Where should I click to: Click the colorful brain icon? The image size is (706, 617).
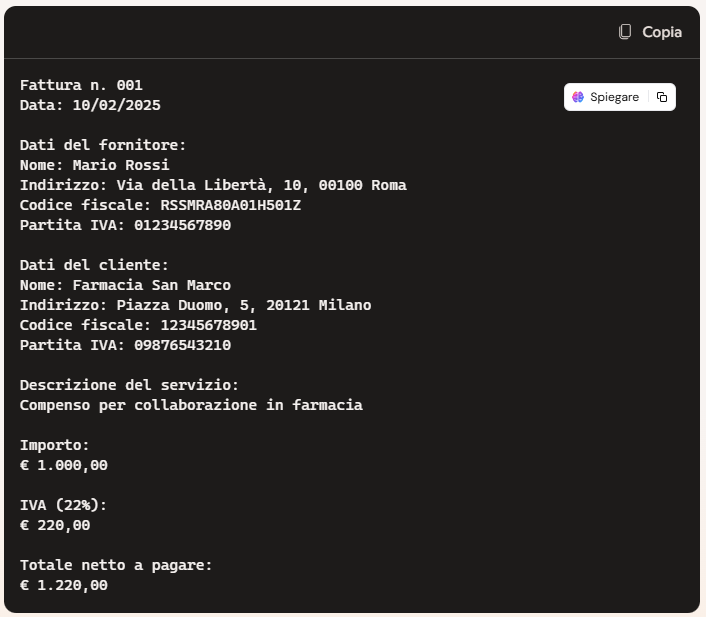(x=578, y=97)
